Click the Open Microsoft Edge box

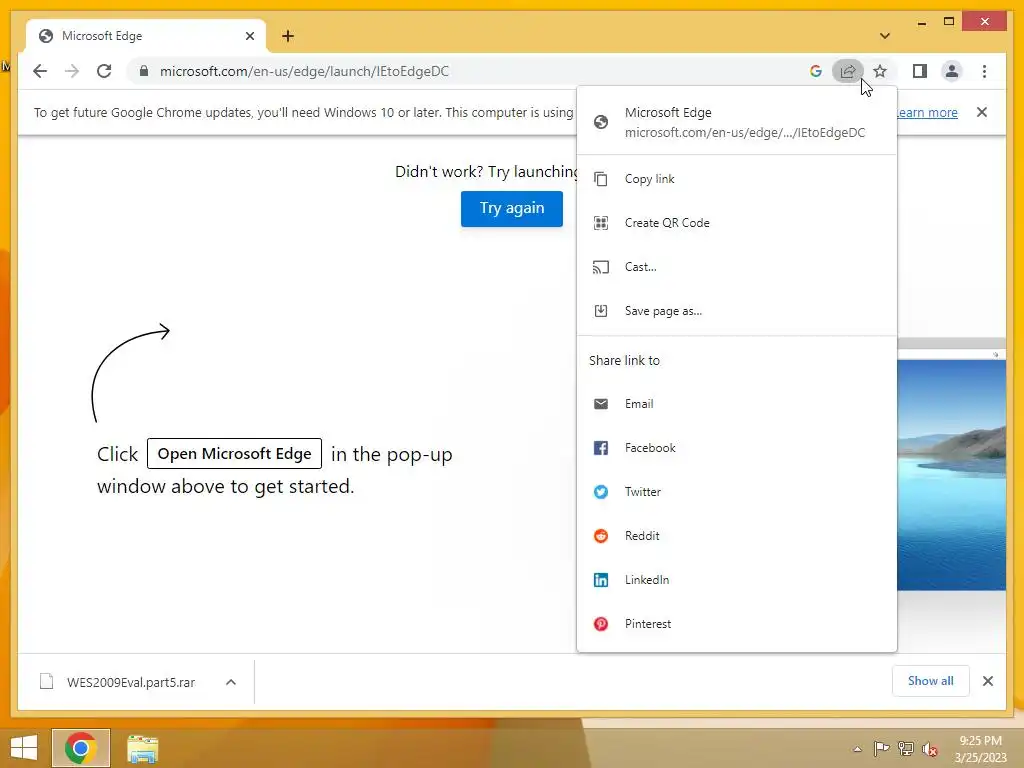234,453
